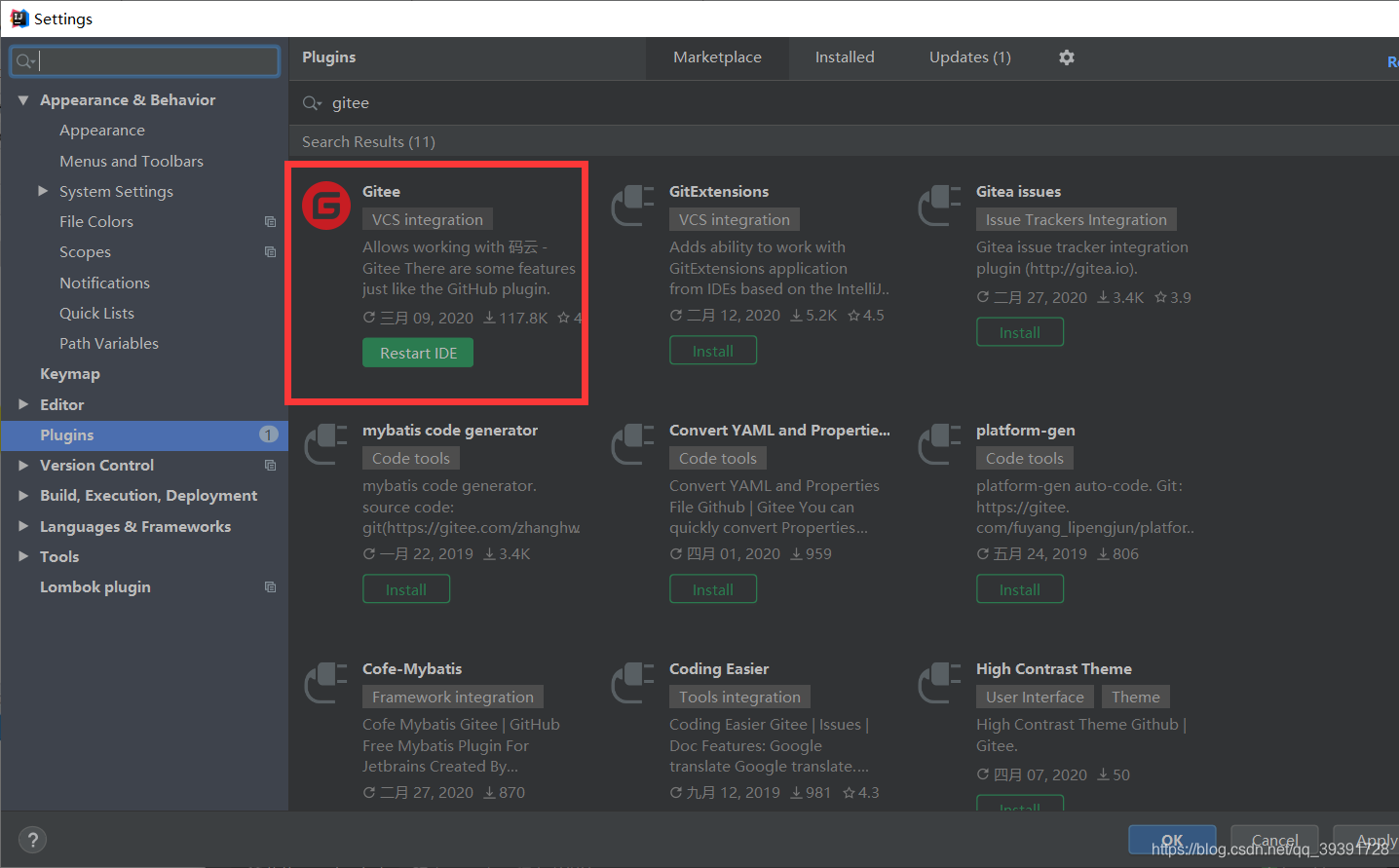Select Plugins in settings tree
1399x868 pixels.
pos(144,435)
